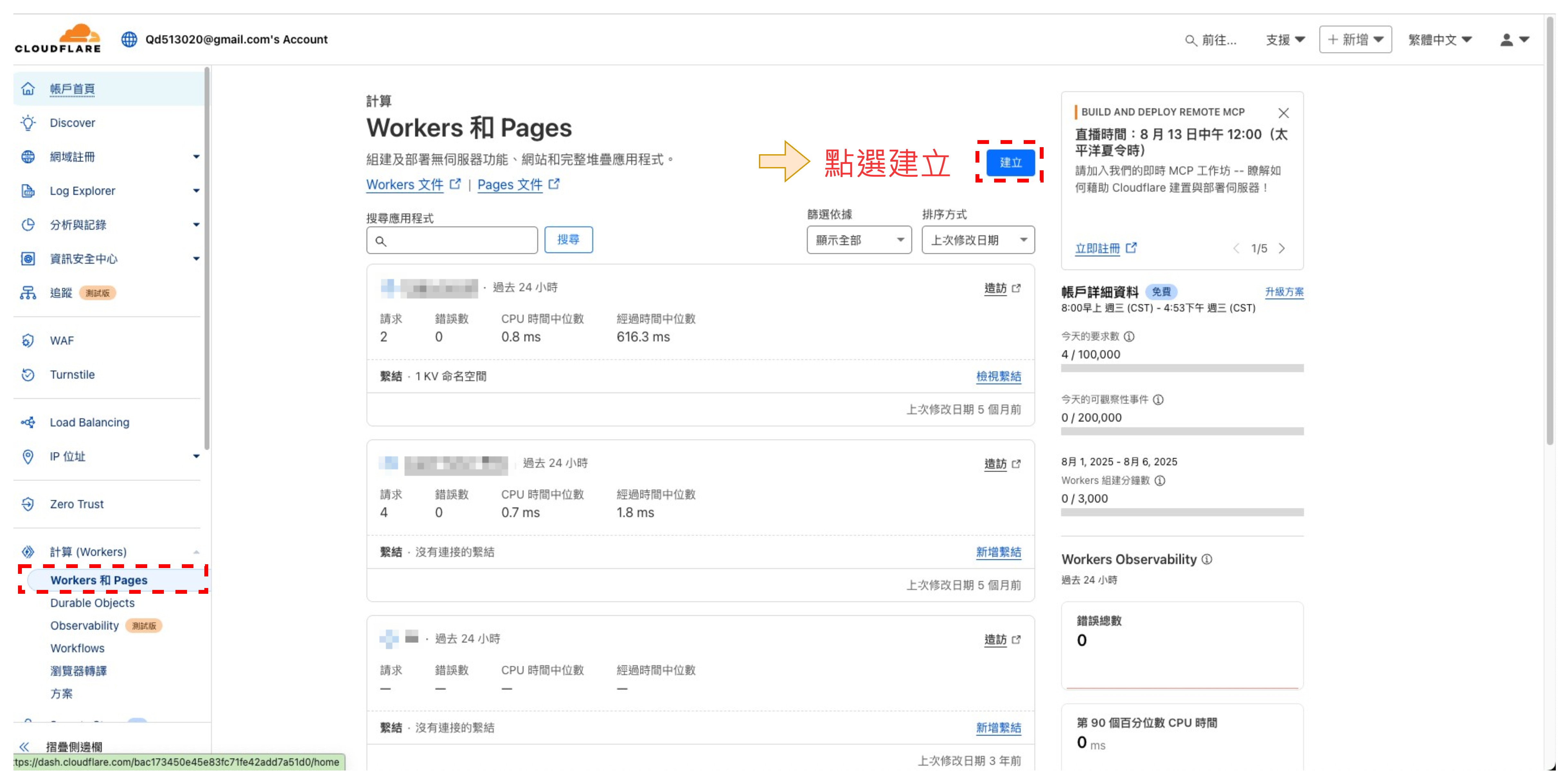1568x784 pixels.
Task: Click the WAF shield icon
Action: point(28,341)
